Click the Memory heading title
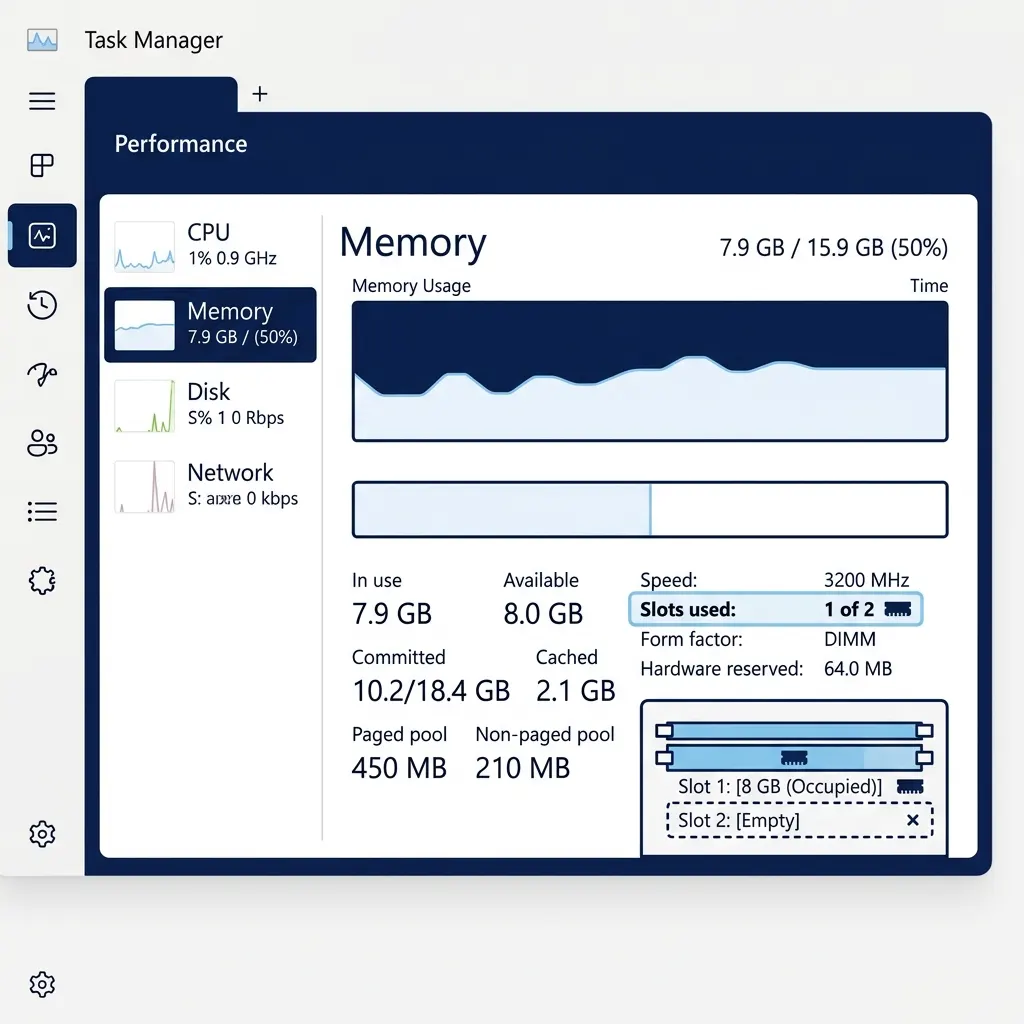Screen dimensions: 1024x1024 [x=413, y=242]
